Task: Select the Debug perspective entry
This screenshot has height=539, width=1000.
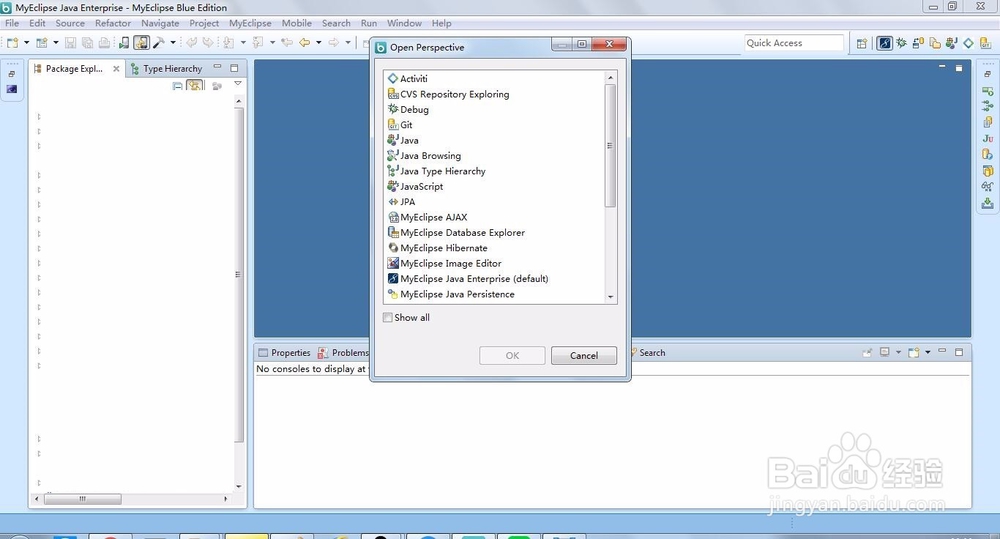Action: point(408,109)
